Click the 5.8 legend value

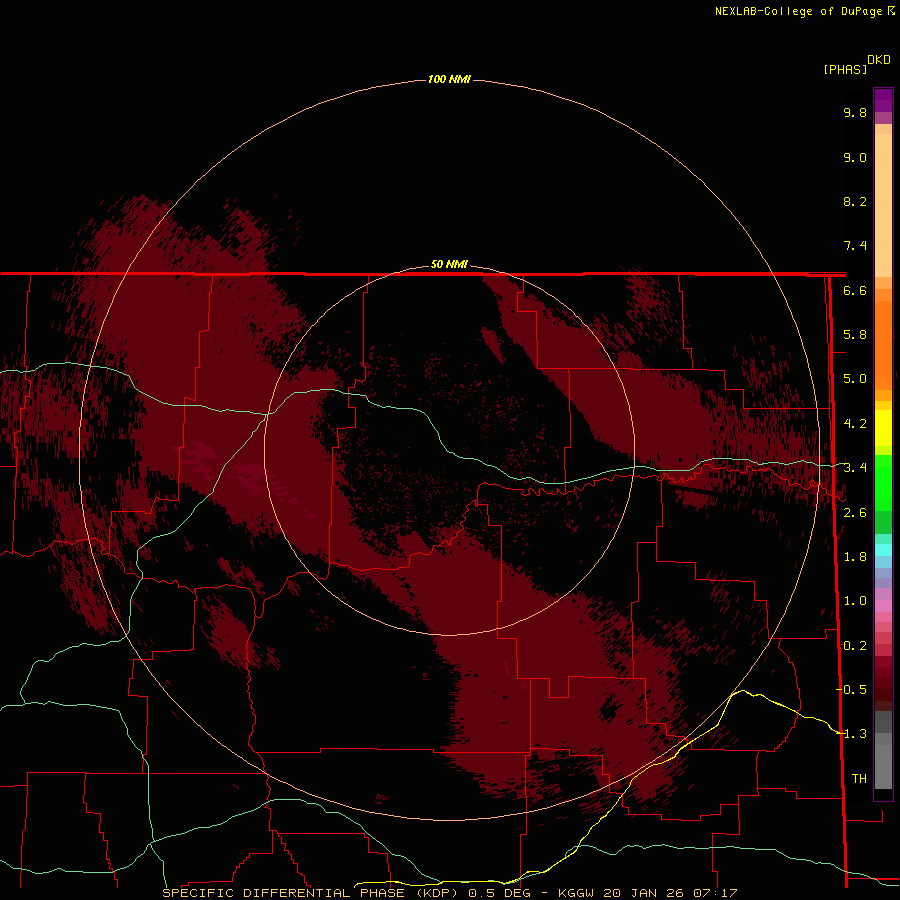coord(855,335)
